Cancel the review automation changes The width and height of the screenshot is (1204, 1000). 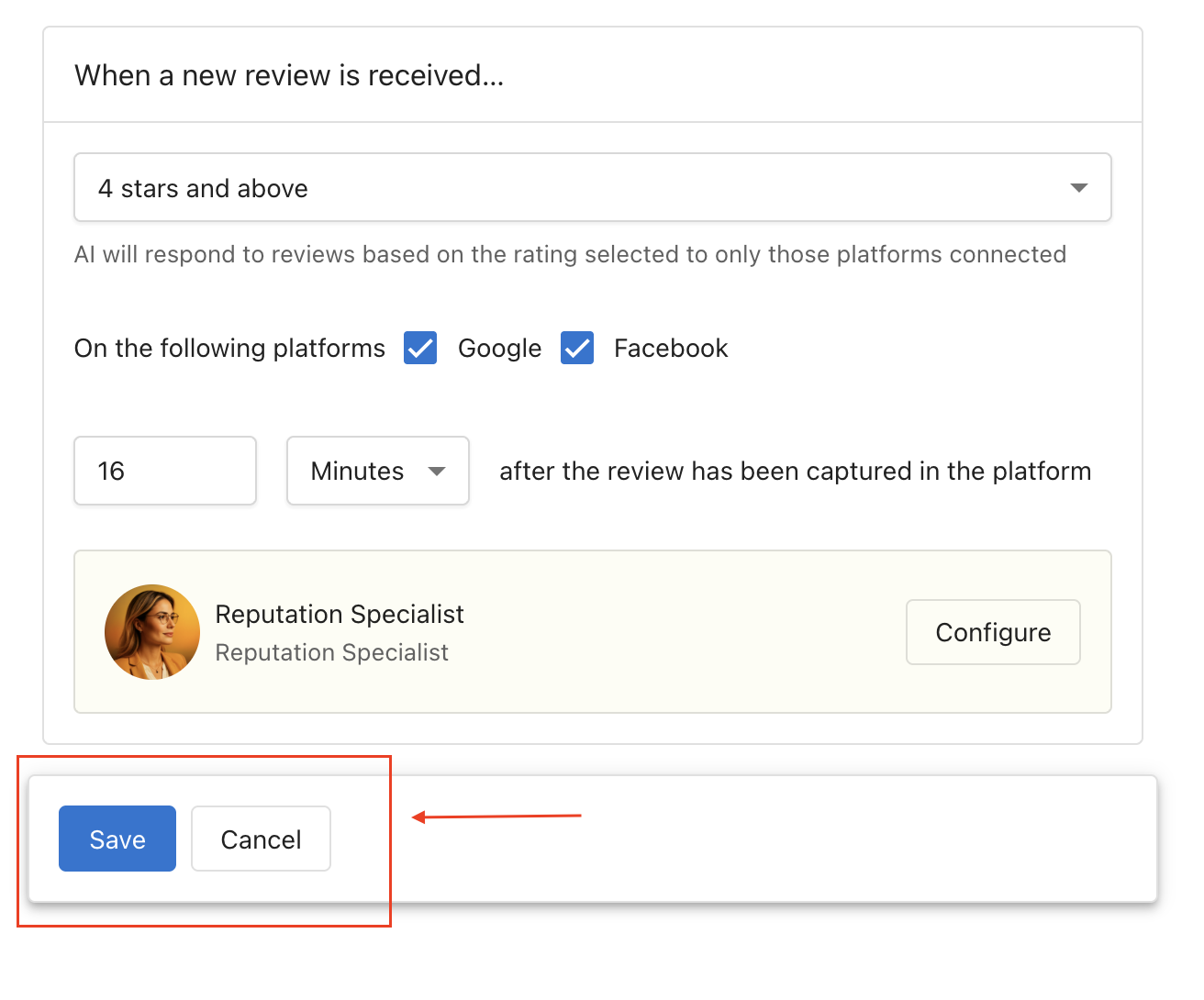261,839
